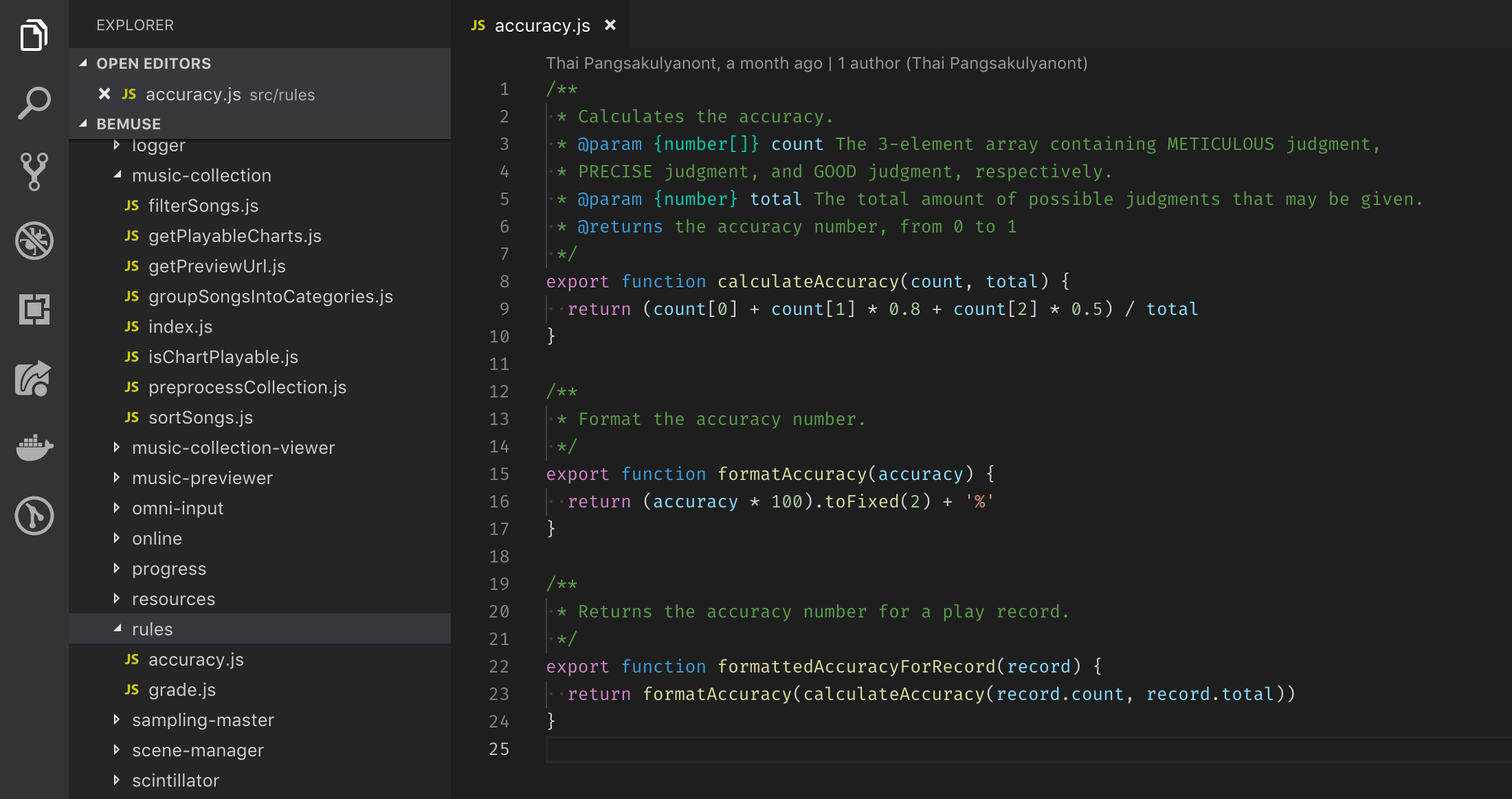The width and height of the screenshot is (1512, 799).
Task: Collapse the rules folder
Action: (x=118, y=628)
